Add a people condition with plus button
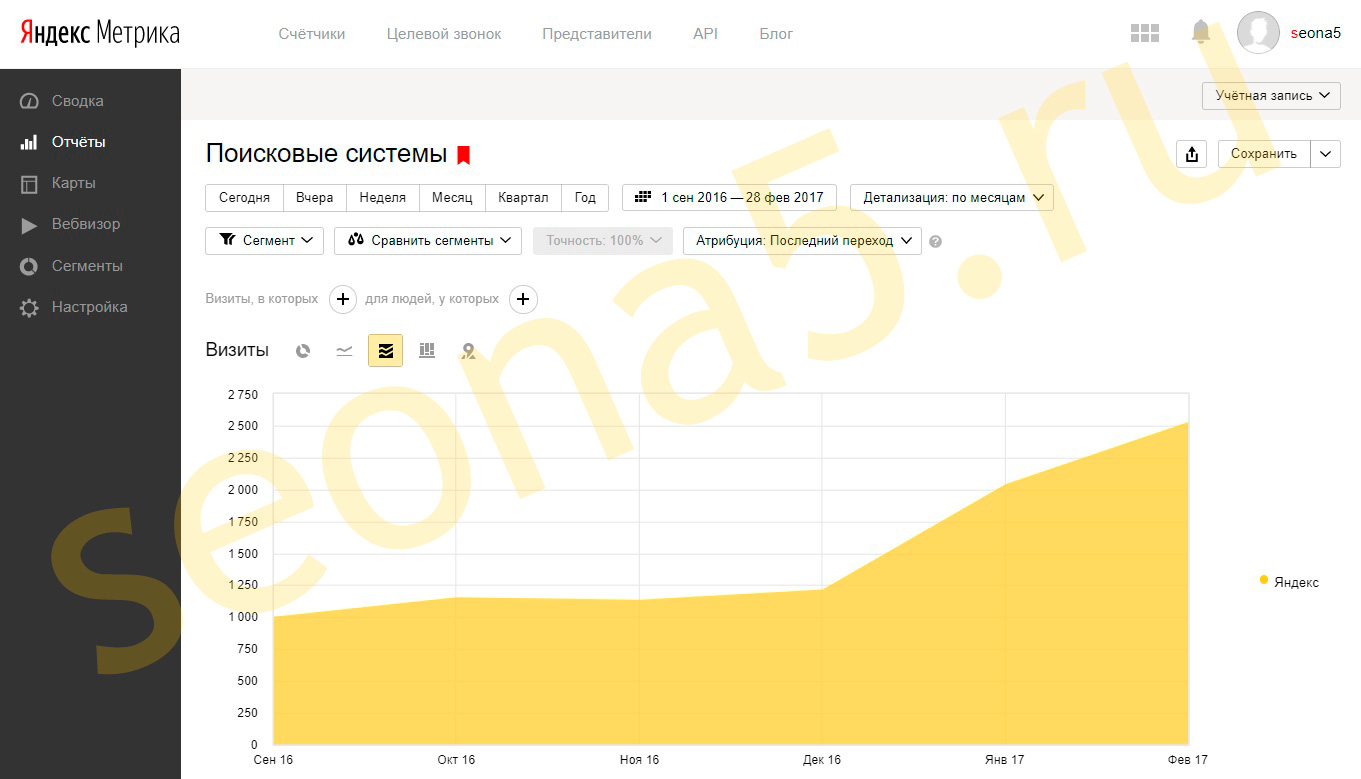Viewport: 1361px width, 779px height. (x=523, y=299)
